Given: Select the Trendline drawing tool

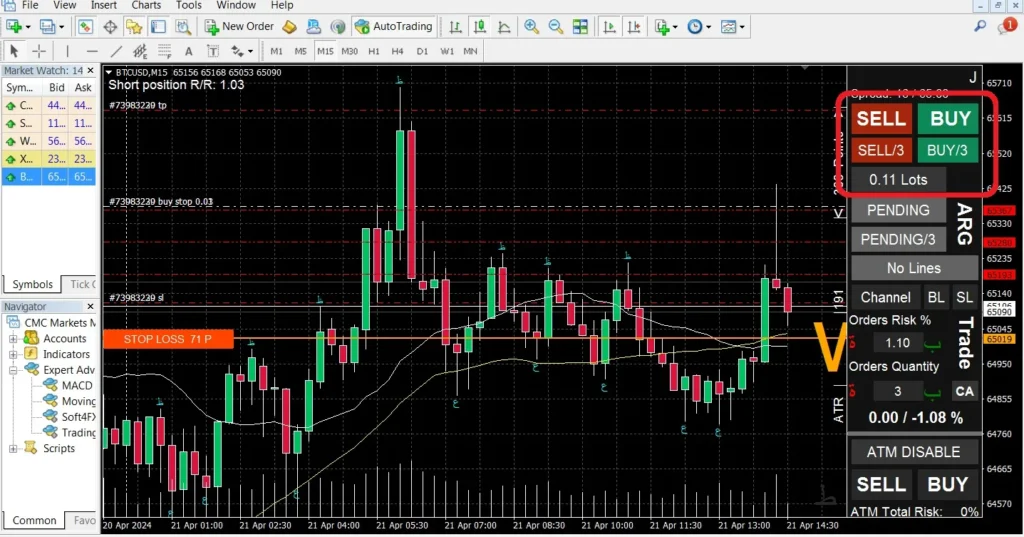Looking at the screenshot, I should pos(116,51).
